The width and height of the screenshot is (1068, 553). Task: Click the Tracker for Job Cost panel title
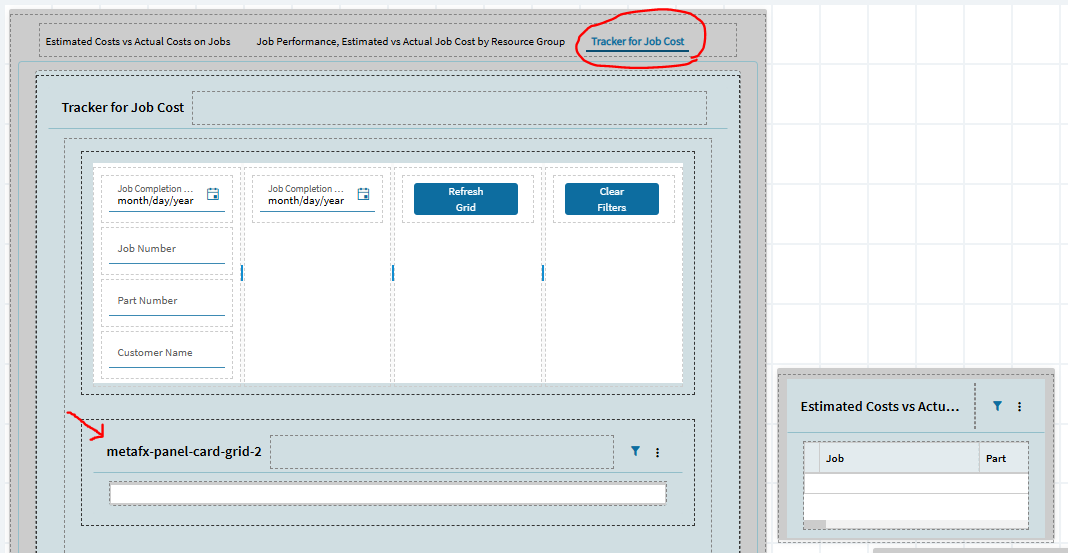tap(123, 108)
